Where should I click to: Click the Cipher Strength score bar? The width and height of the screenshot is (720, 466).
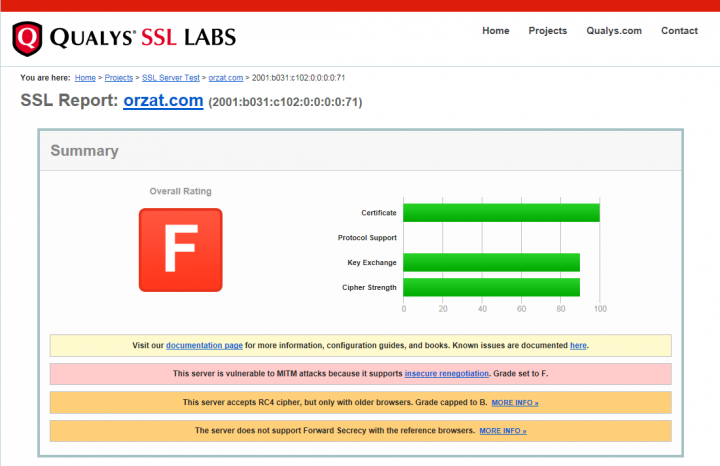pos(491,287)
